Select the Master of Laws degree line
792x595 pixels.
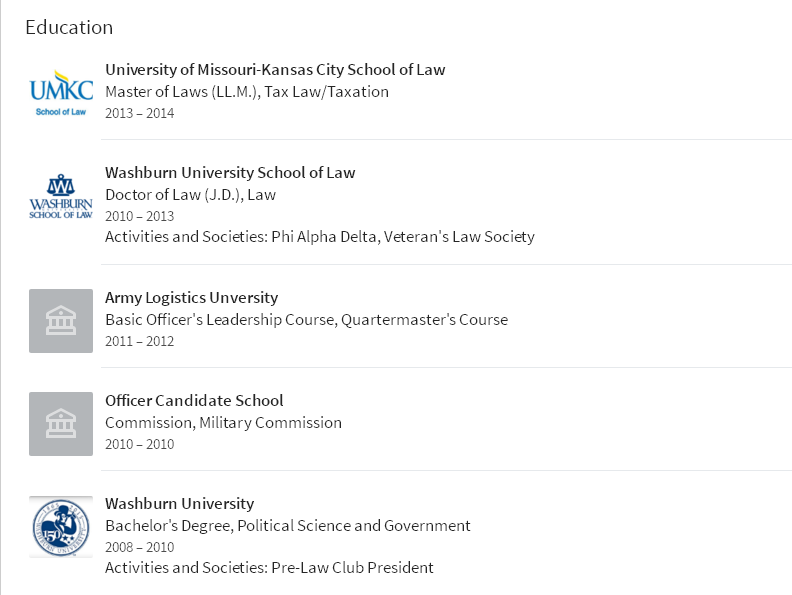[x=247, y=92]
